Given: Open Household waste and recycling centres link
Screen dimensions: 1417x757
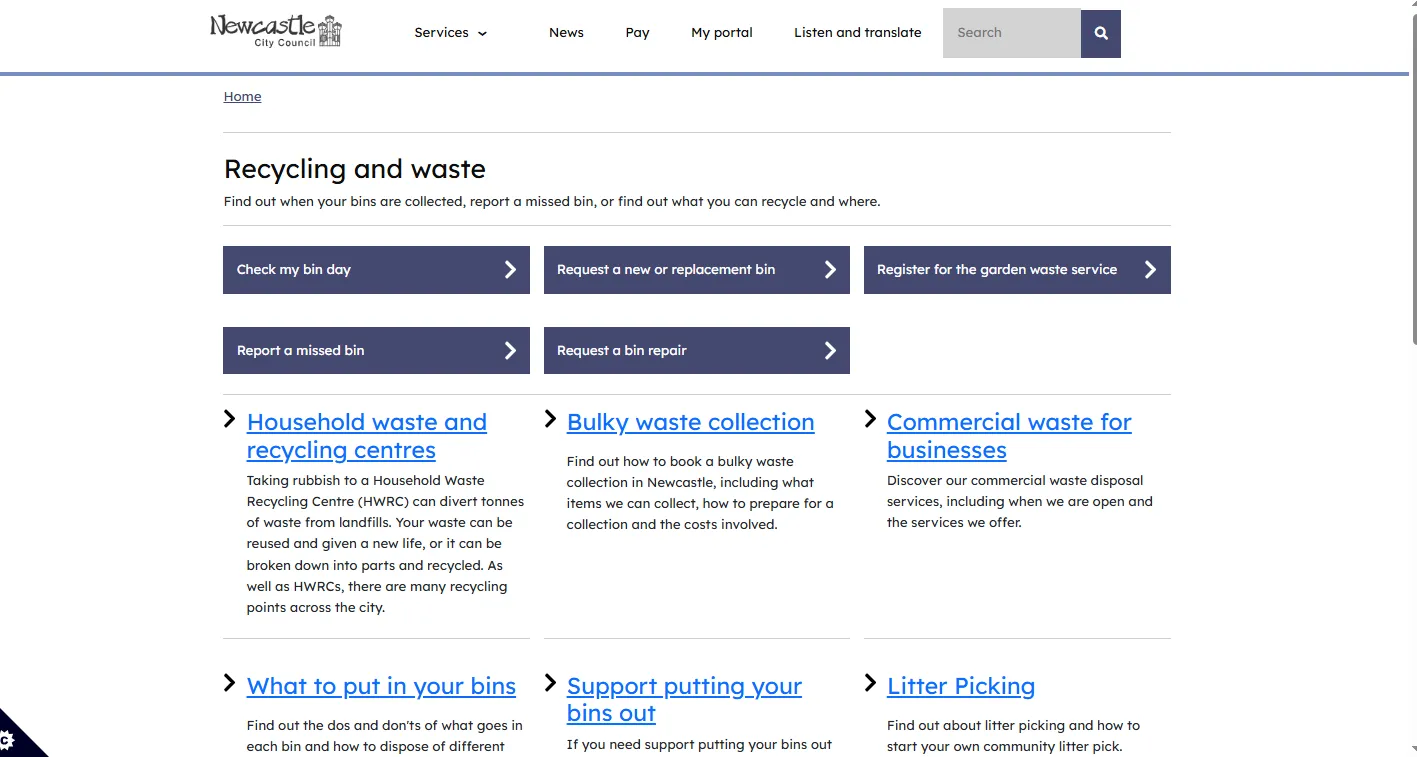Looking at the screenshot, I should tap(367, 436).
